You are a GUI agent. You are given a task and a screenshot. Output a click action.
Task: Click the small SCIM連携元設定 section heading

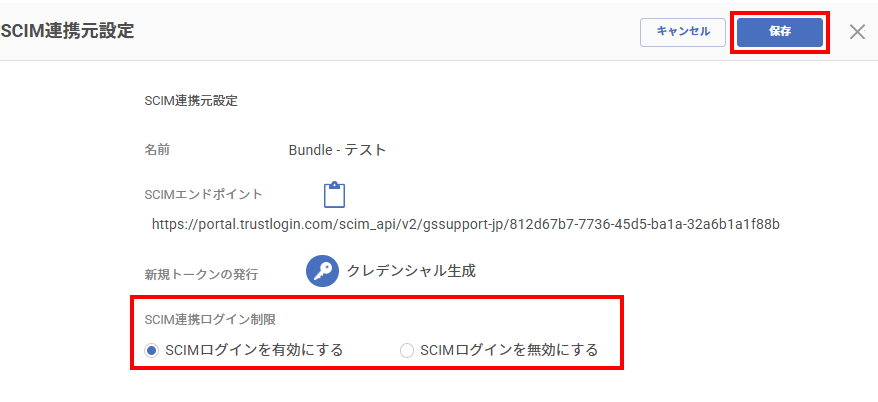pyautogui.click(x=191, y=101)
